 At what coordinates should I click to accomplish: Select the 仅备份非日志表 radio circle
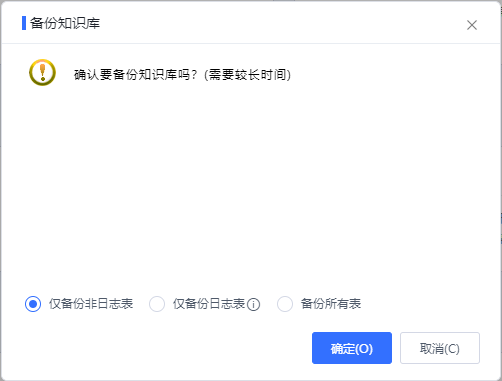[33, 304]
